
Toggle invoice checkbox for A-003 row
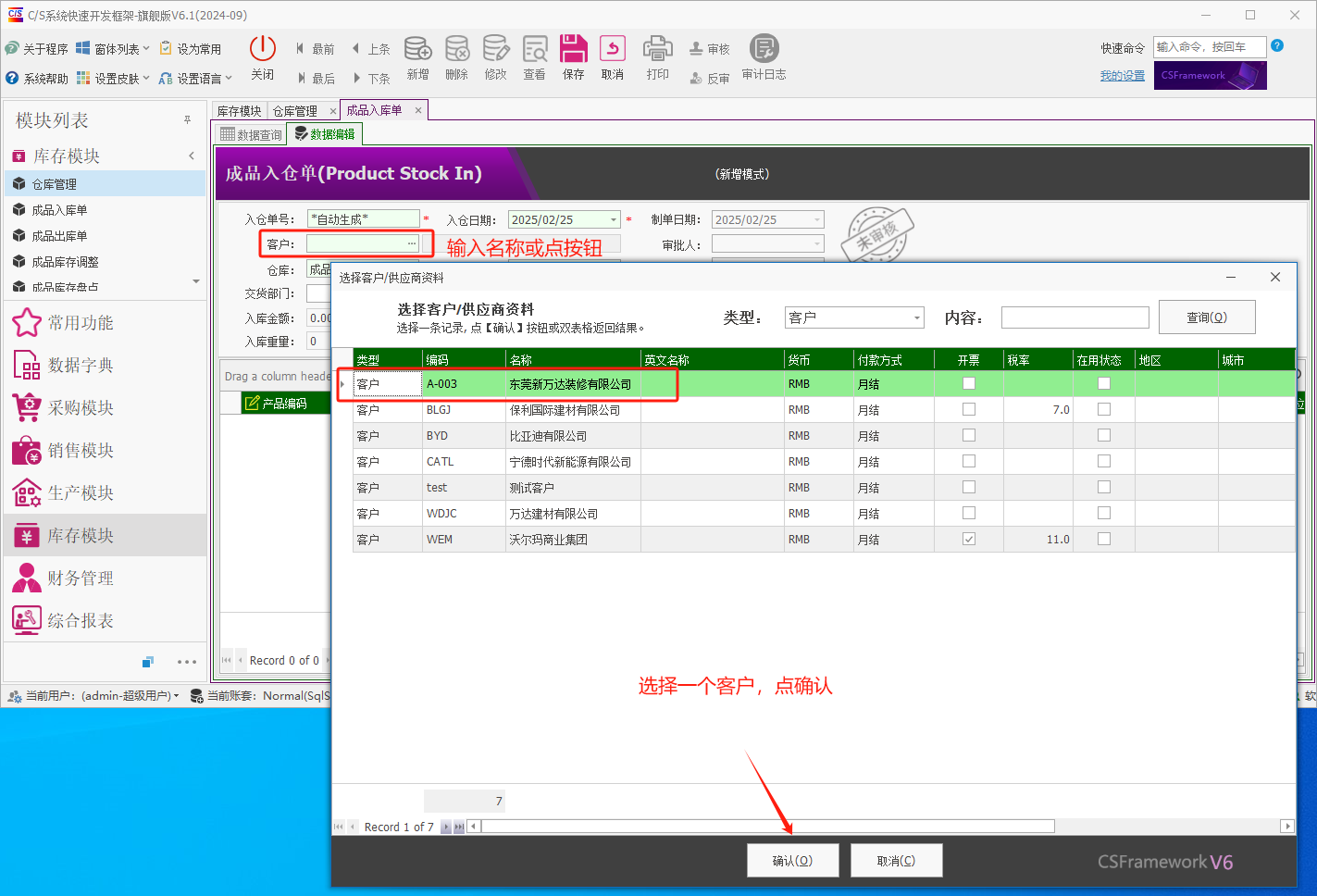pos(969,383)
